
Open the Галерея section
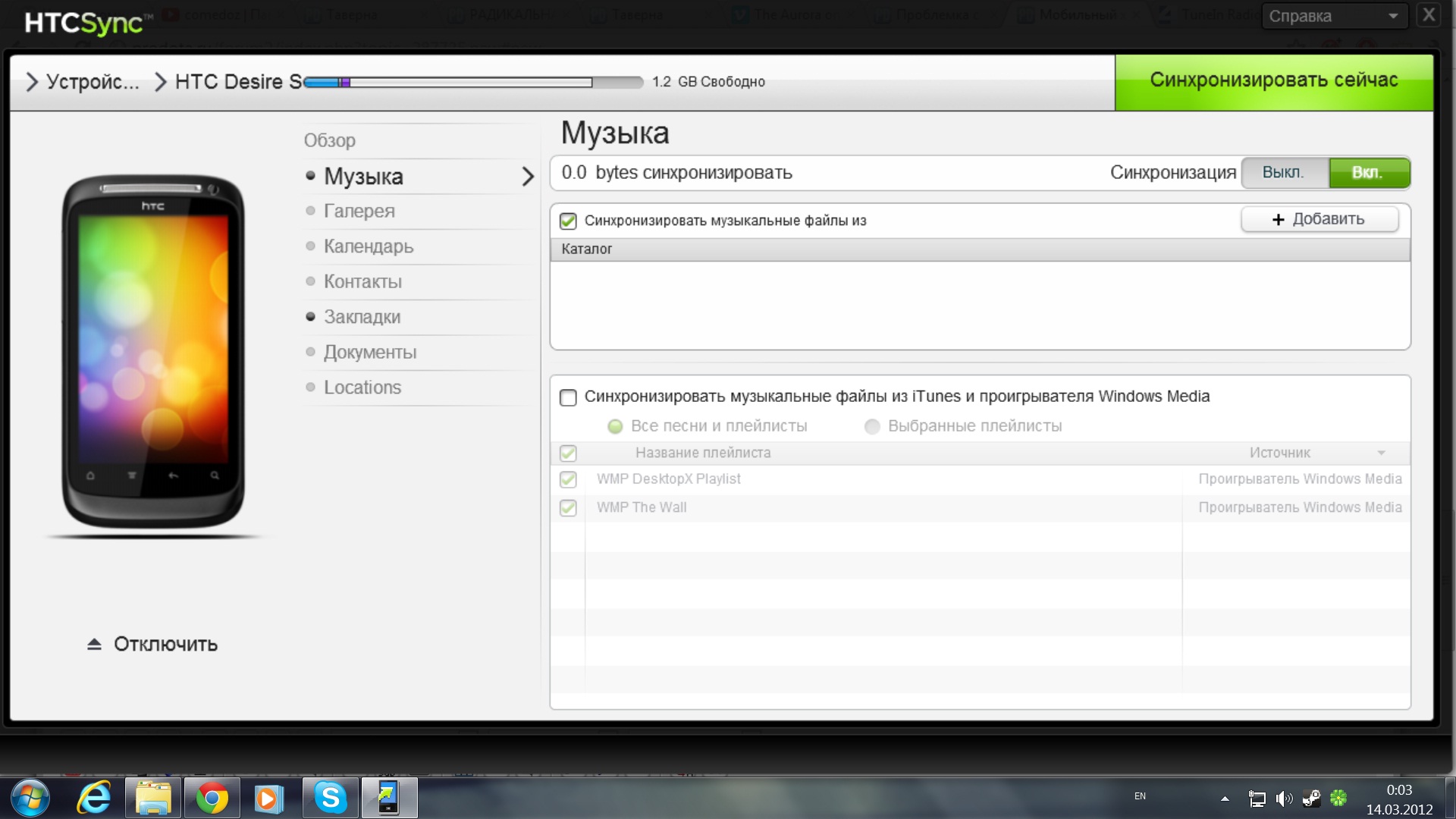[359, 212]
